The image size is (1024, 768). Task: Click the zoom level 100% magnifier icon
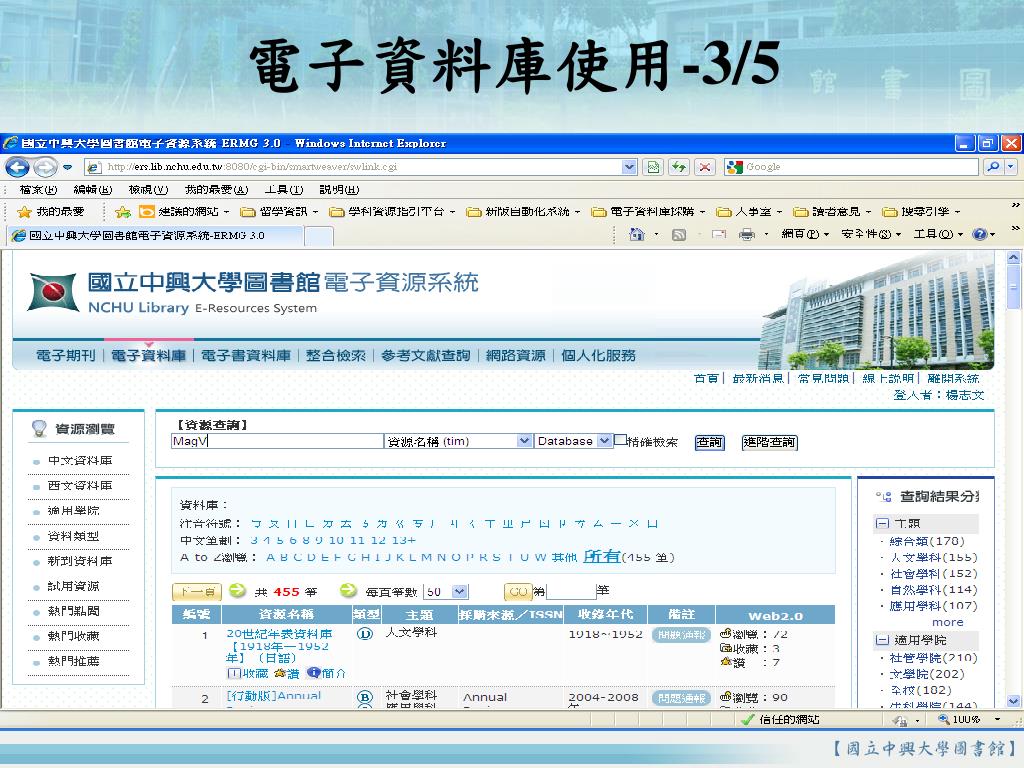click(x=944, y=719)
